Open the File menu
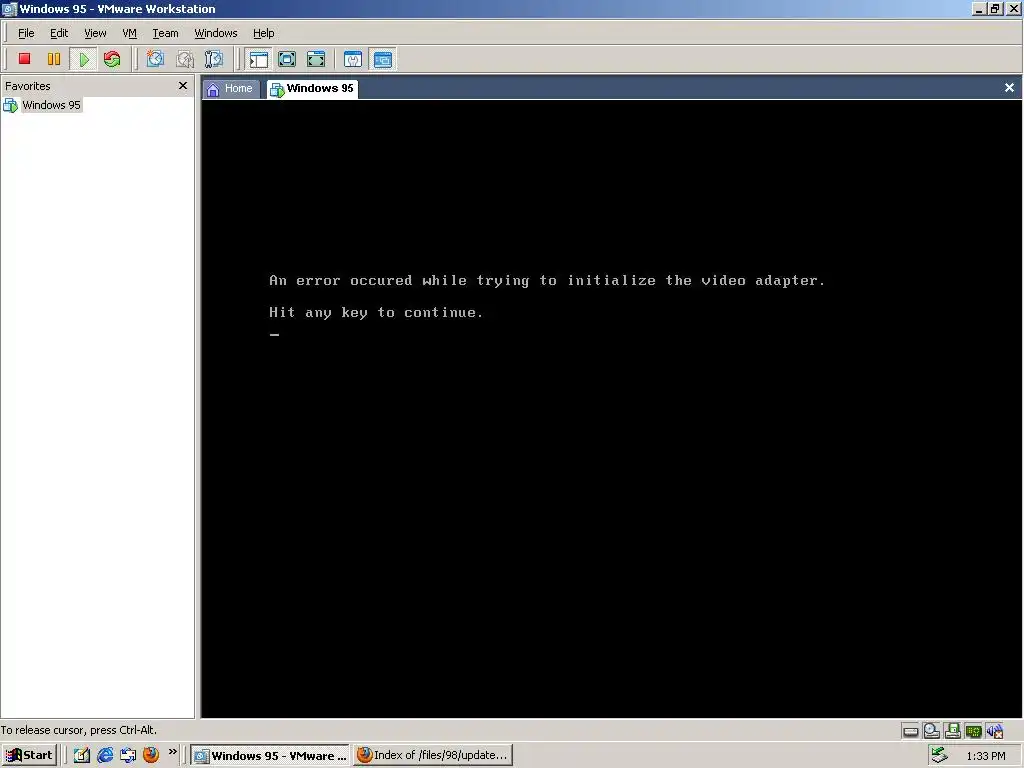Screen dimensions: 1024x768 26,33
